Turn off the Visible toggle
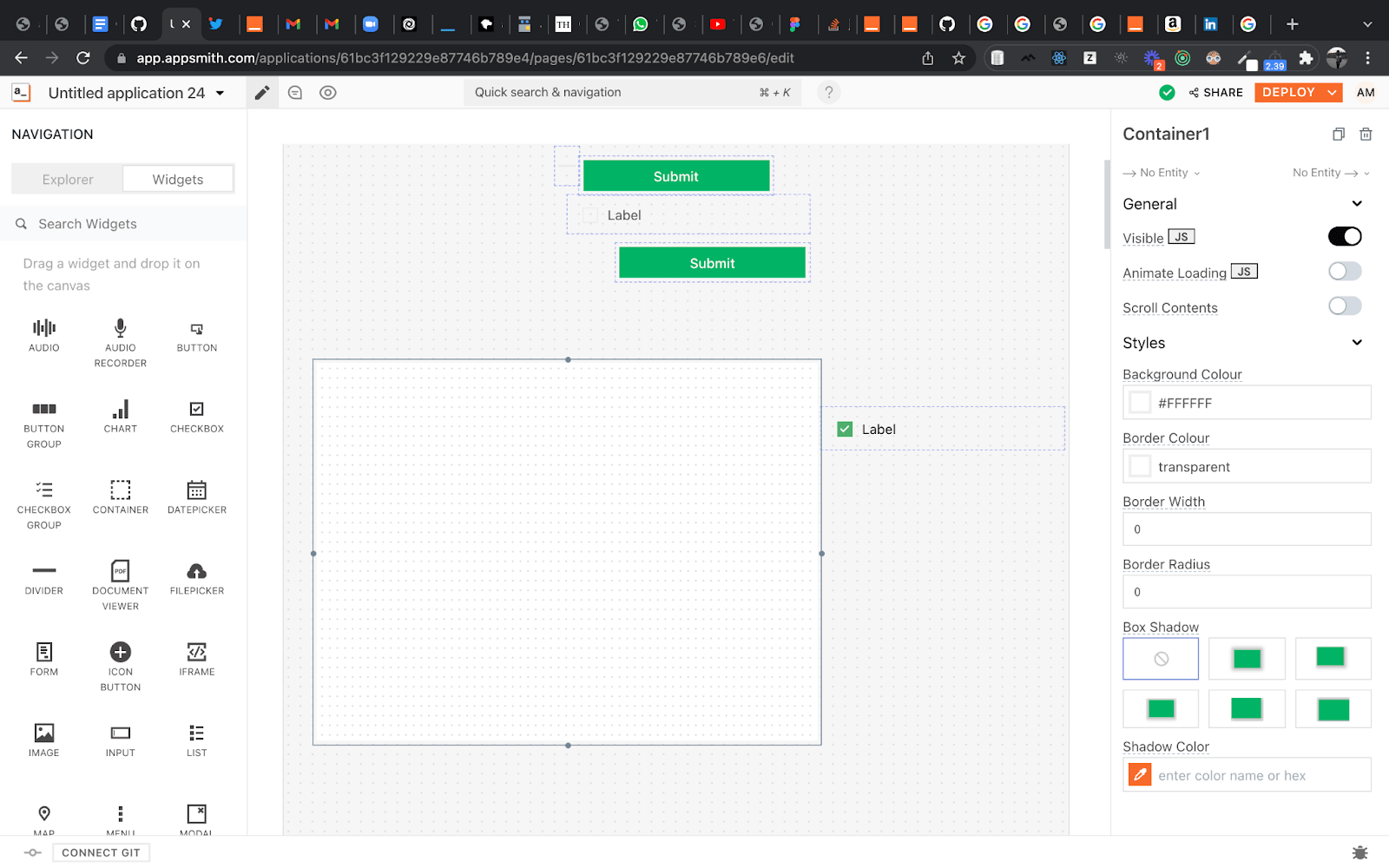Screen dimensions: 1389x868 [1344, 237]
